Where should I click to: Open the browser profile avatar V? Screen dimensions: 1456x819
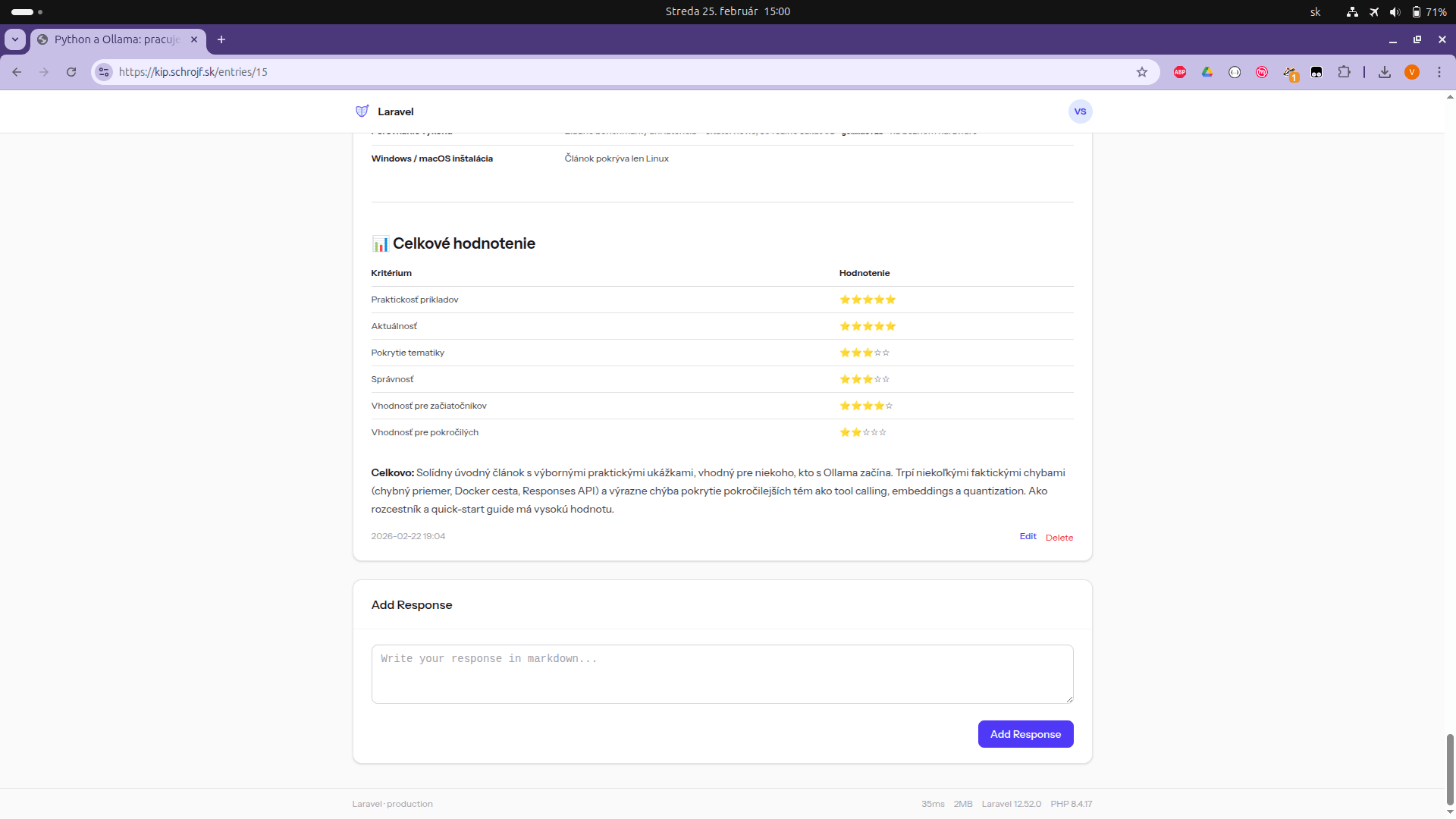[x=1412, y=72]
